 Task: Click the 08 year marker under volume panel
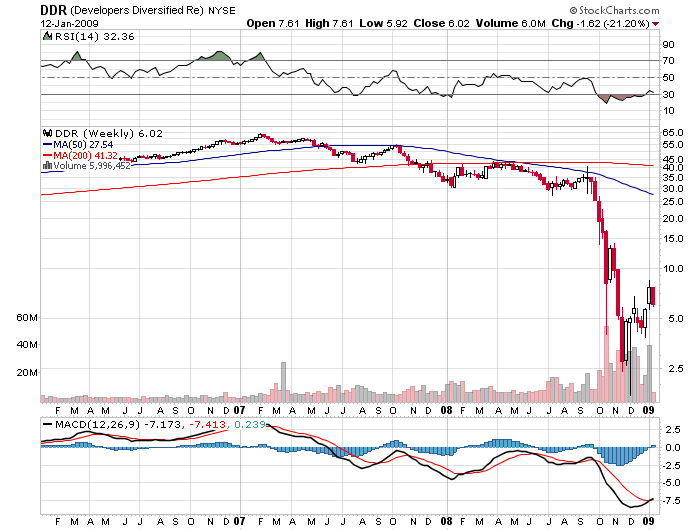(x=446, y=410)
